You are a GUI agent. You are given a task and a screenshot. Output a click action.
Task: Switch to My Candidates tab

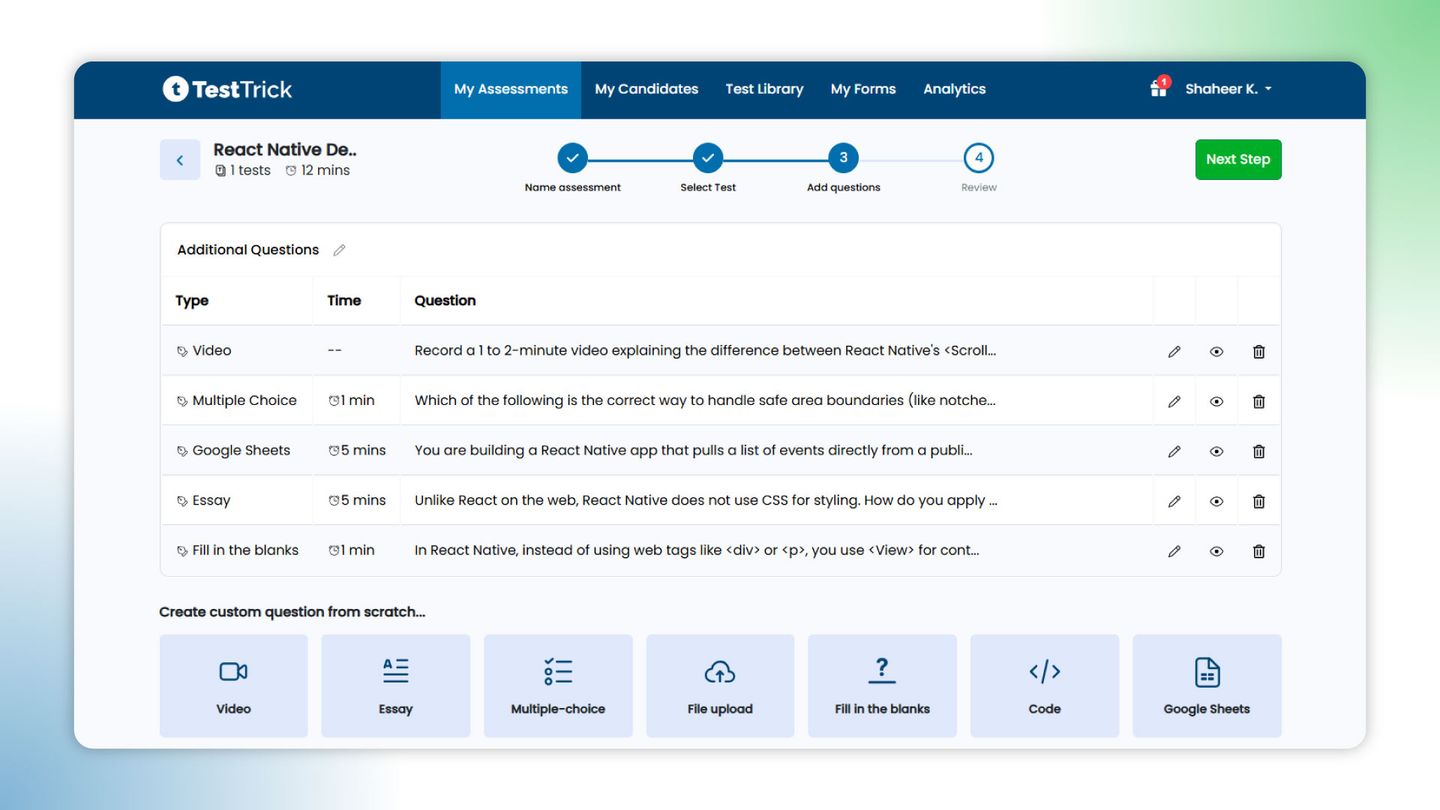[646, 89]
